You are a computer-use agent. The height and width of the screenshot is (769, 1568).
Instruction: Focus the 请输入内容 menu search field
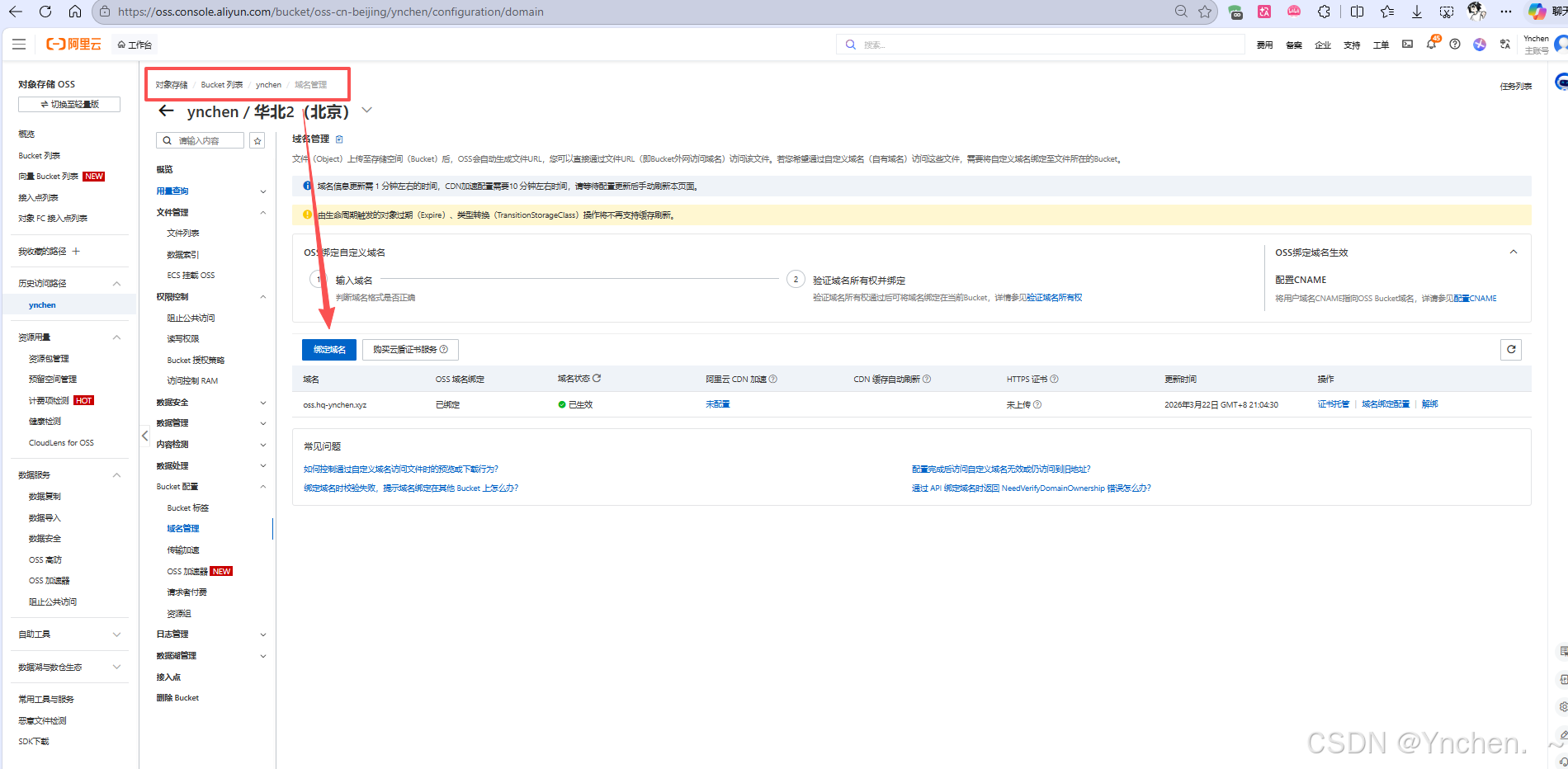click(x=201, y=141)
